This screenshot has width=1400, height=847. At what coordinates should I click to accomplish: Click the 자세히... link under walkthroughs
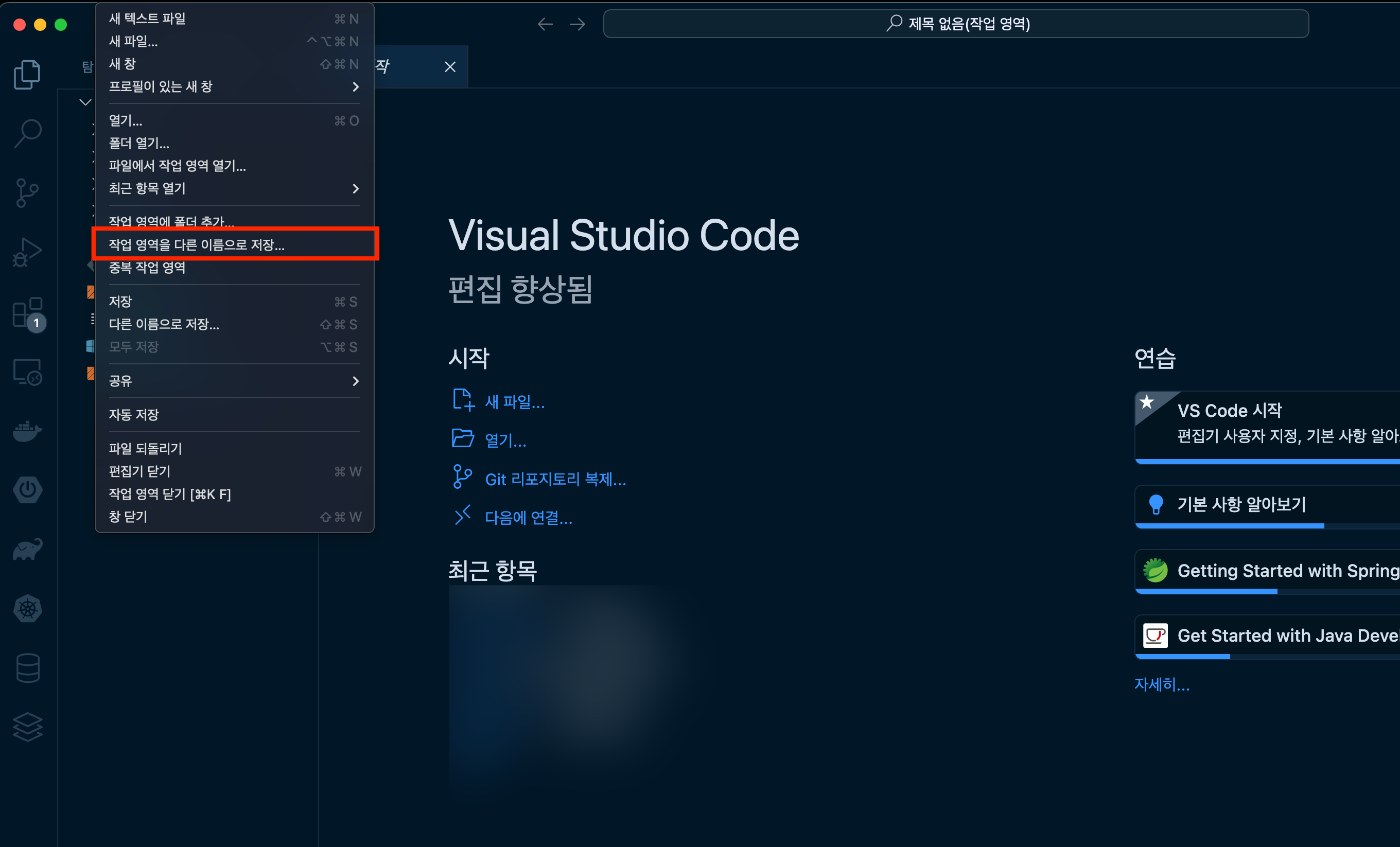pos(1161,684)
